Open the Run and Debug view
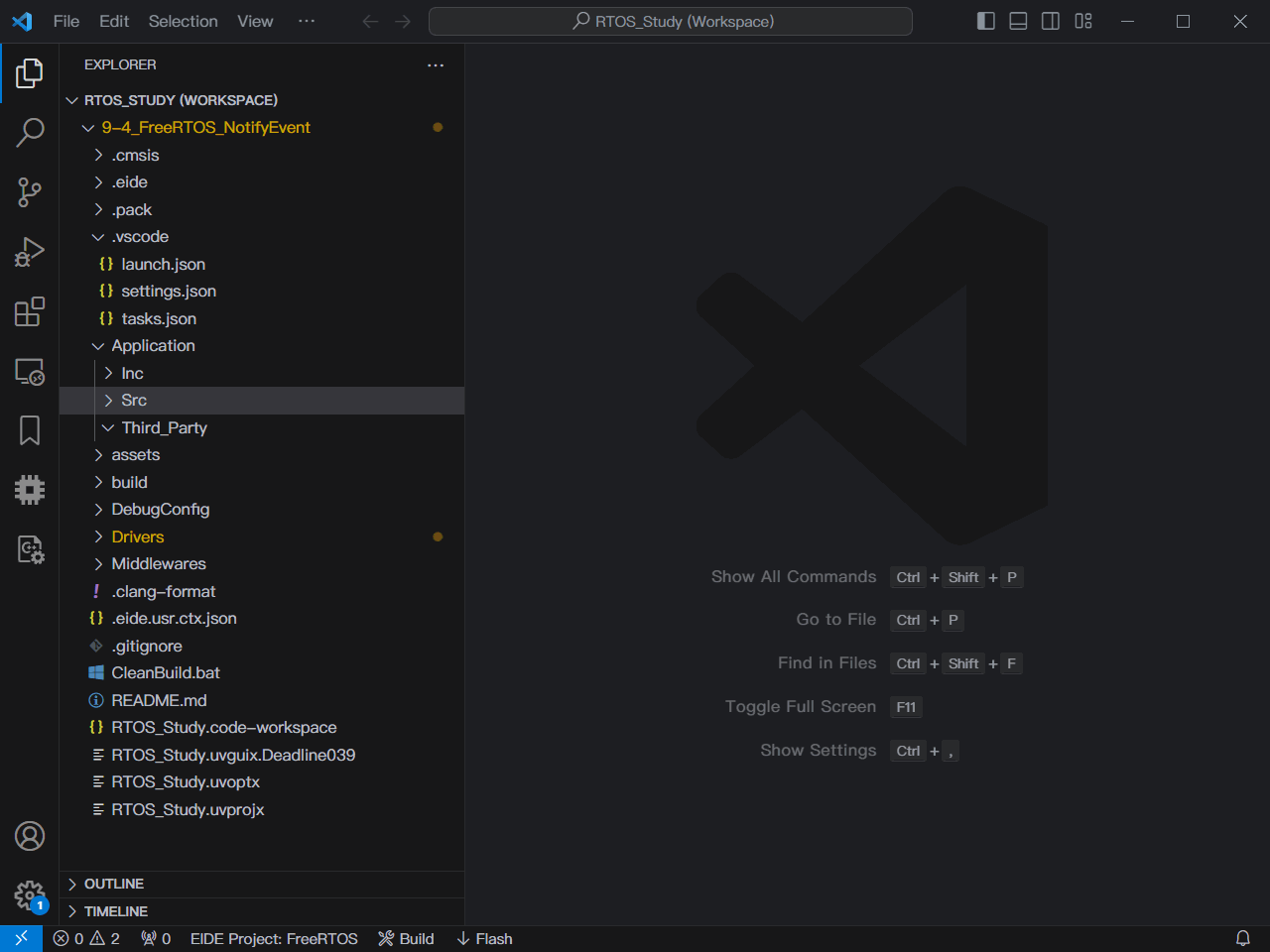This screenshot has height=952, width=1270. point(30,252)
